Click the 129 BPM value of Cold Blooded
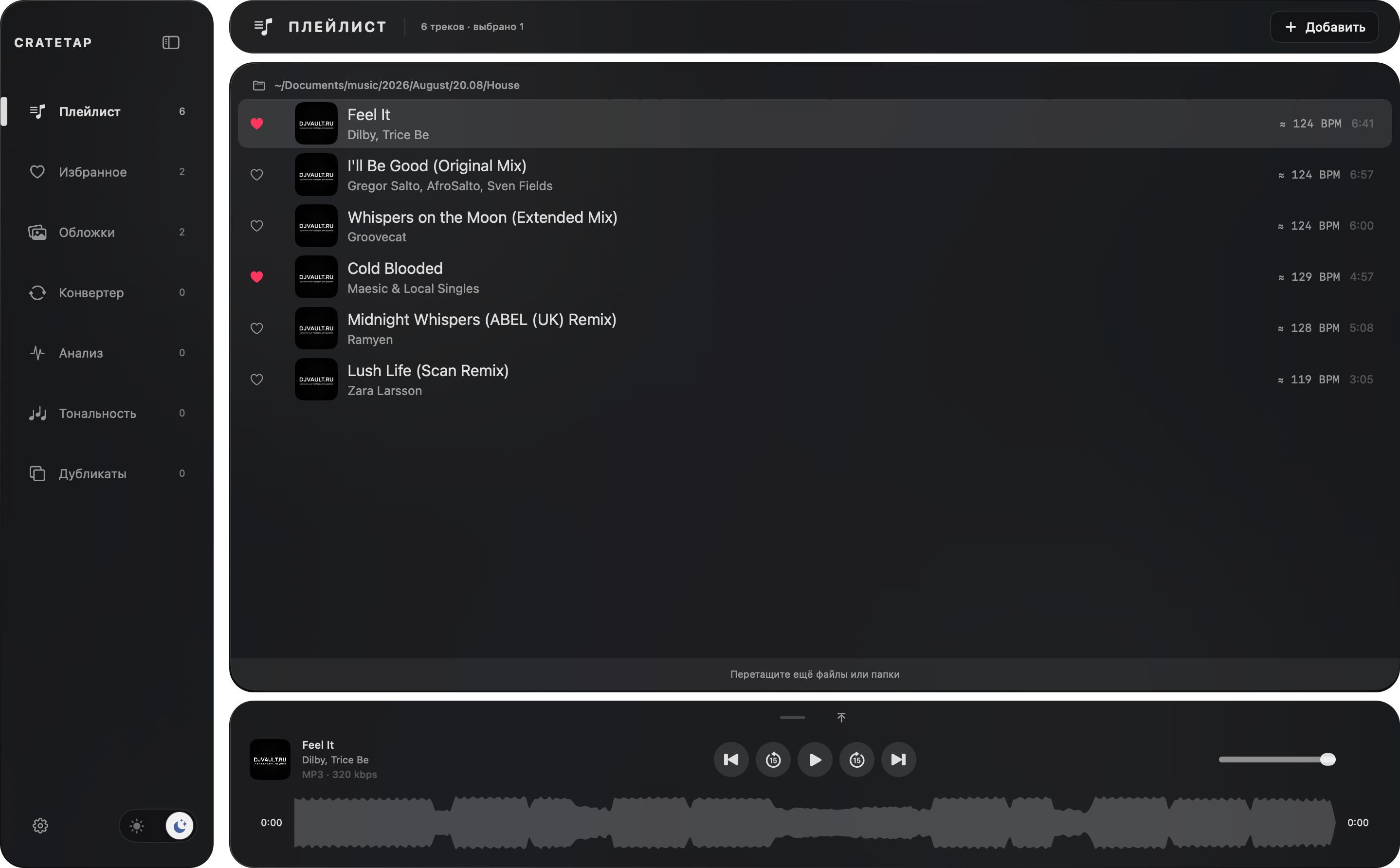The width and height of the screenshot is (1400, 868). [1309, 277]
